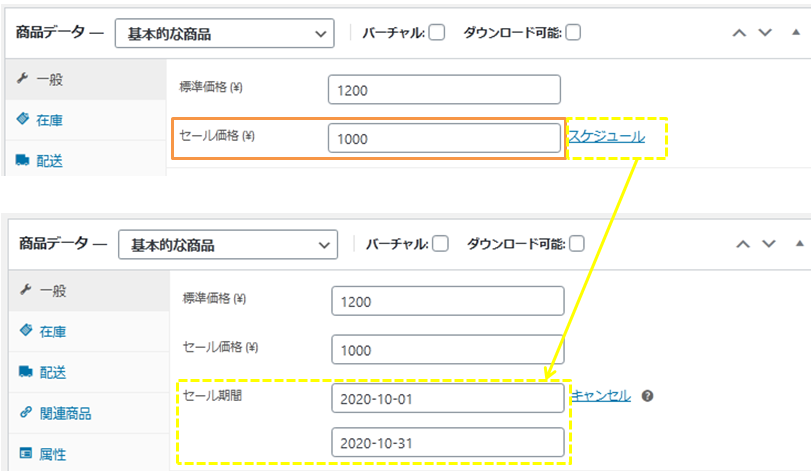Click move-up arrow in upper panel header
Viewport: 811px width, 471px height.
tap(740, 33)
